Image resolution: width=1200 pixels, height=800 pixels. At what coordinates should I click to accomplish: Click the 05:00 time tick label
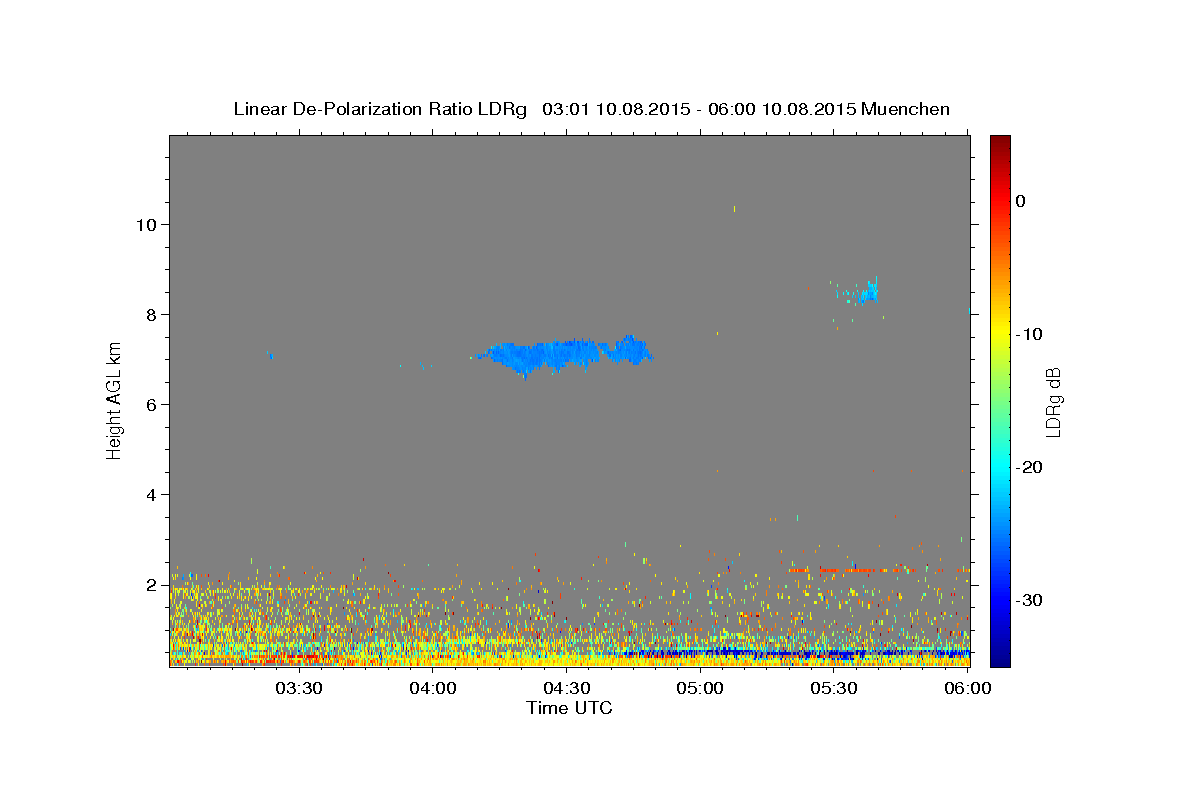(700, 688)
